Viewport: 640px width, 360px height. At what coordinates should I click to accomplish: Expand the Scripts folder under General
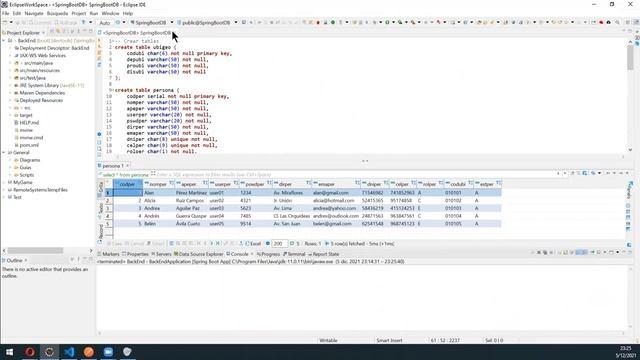coord(11,175)
